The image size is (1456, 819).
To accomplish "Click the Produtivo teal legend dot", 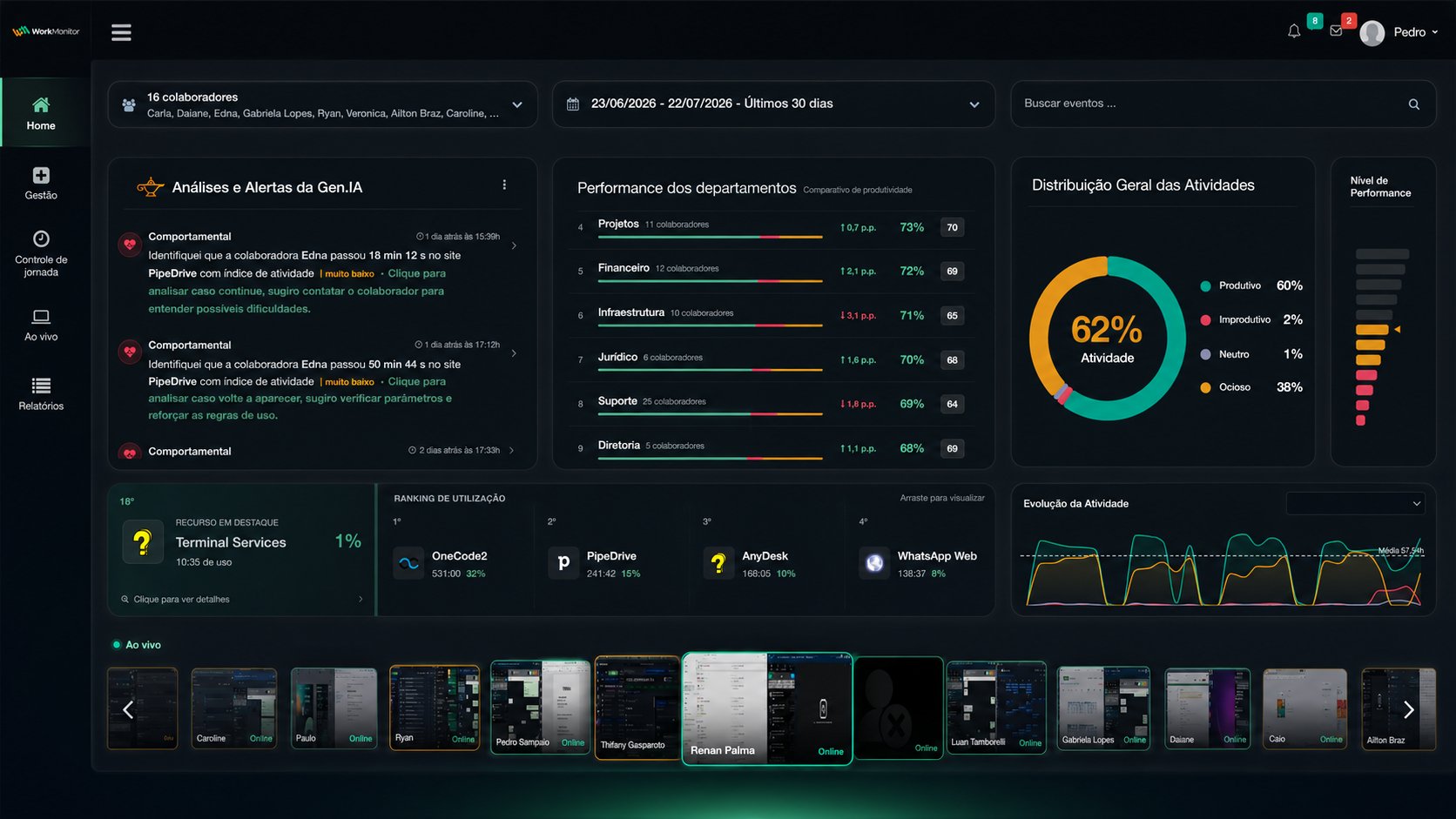I will coord(1205,285).
